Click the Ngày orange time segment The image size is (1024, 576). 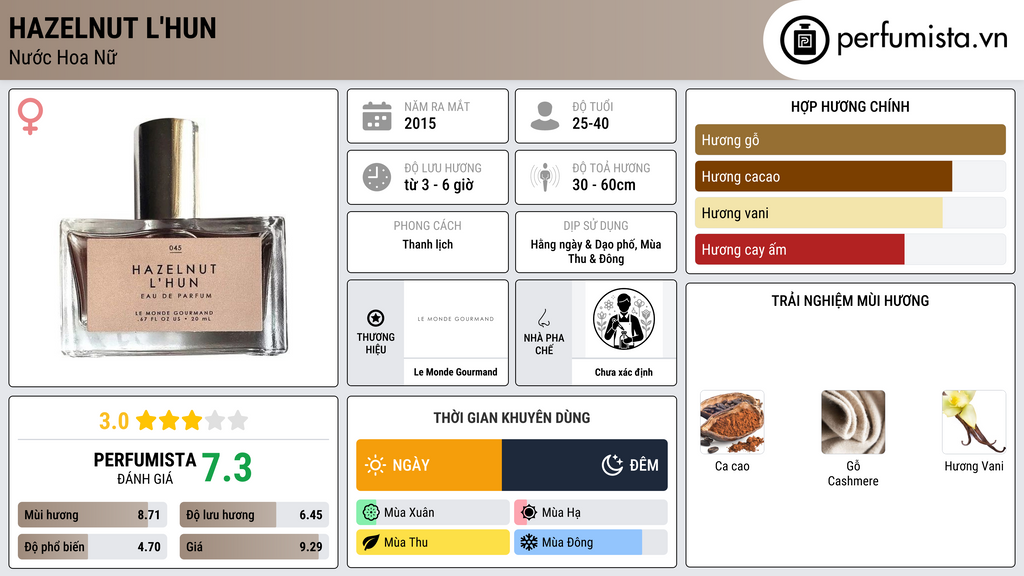point(429,465)
